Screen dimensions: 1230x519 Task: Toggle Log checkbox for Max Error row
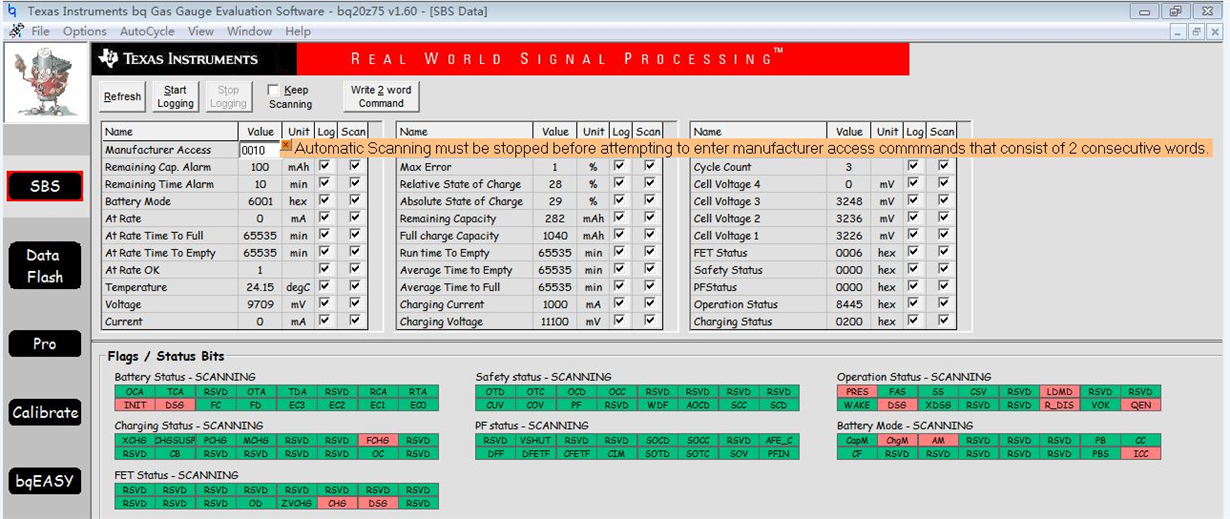coord(619,167)
